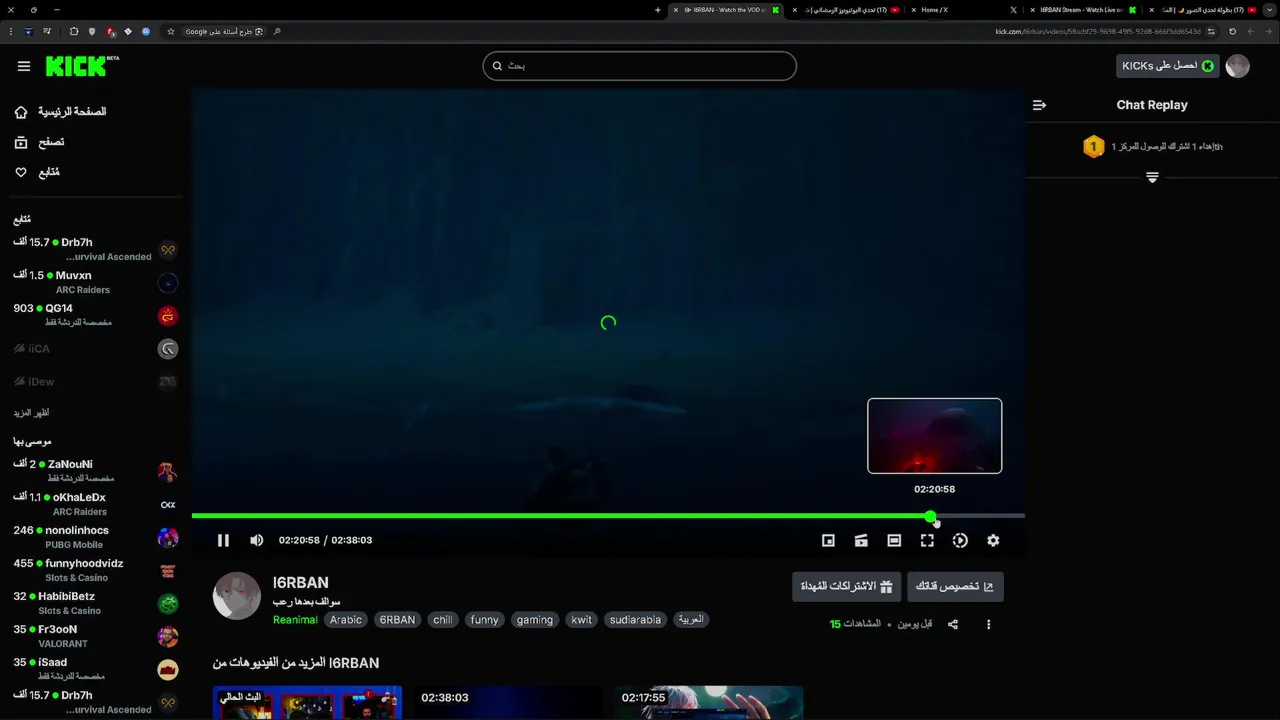This screenshot has width=1280, height=720.
Task: Open the user avatar menu
Action: 1237,66
